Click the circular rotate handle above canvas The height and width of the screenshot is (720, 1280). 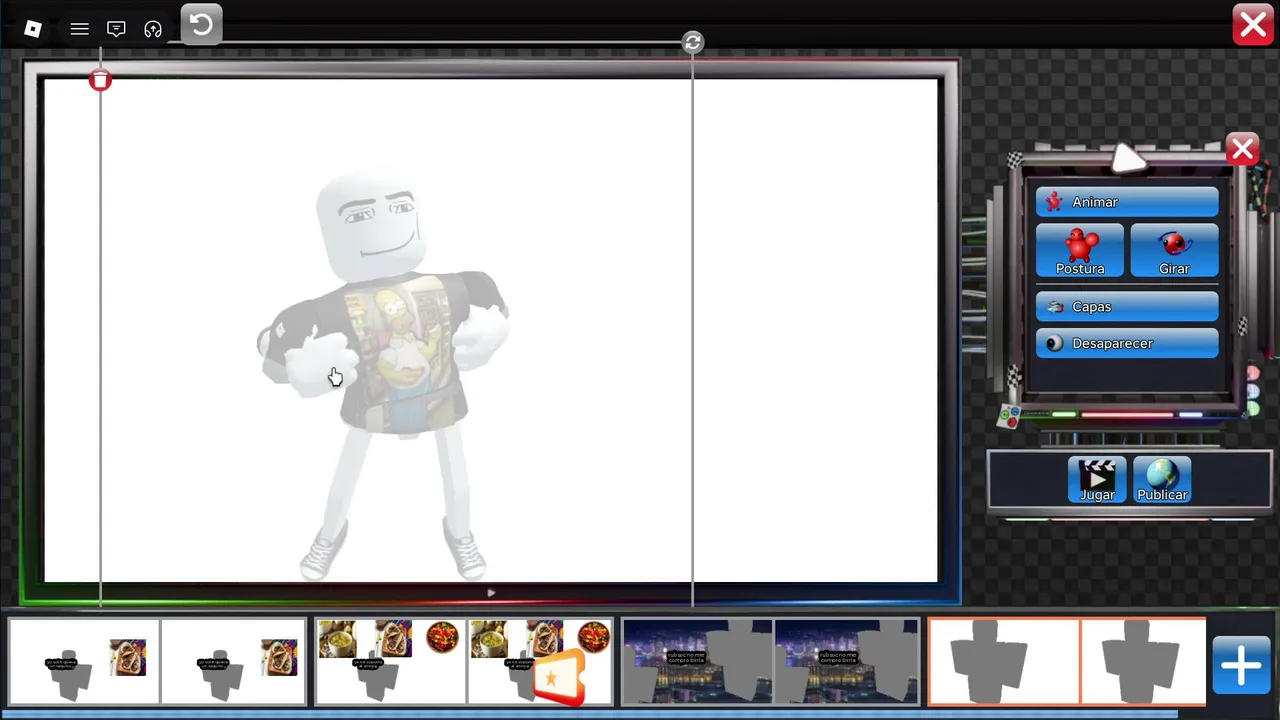[693, 42]
